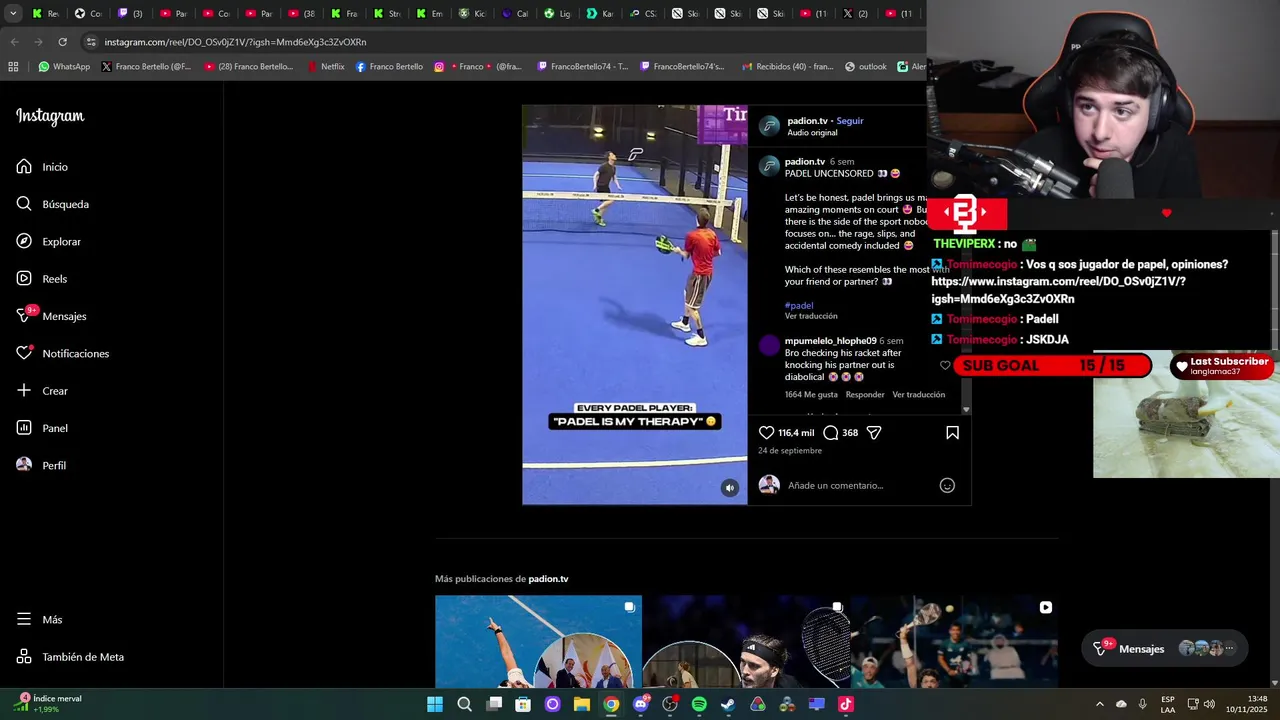1280x720 pixels.
Task: Open the Chrome apps grid icon
Action: [x=13, y=67]
